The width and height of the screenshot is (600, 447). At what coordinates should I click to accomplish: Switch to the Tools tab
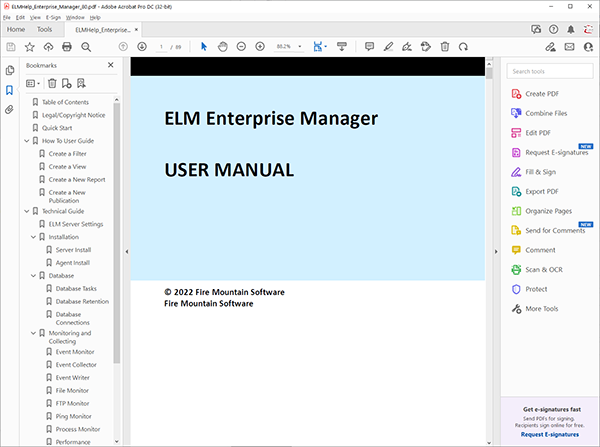point(44,29)
